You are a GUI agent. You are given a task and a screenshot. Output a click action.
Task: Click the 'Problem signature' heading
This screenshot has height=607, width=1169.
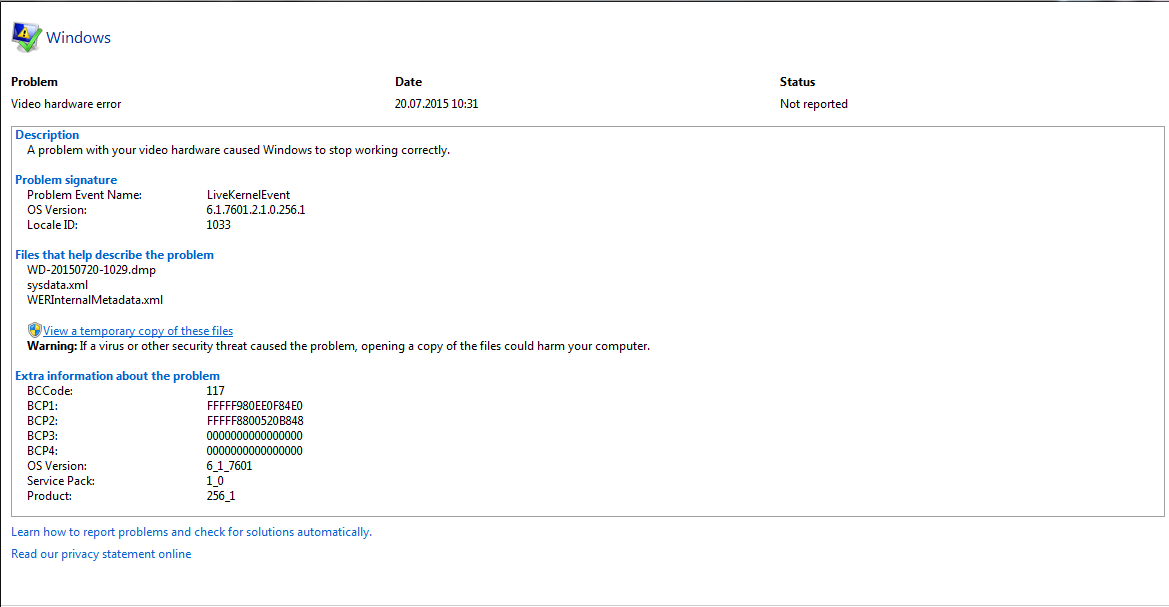[x=66, y=180]
